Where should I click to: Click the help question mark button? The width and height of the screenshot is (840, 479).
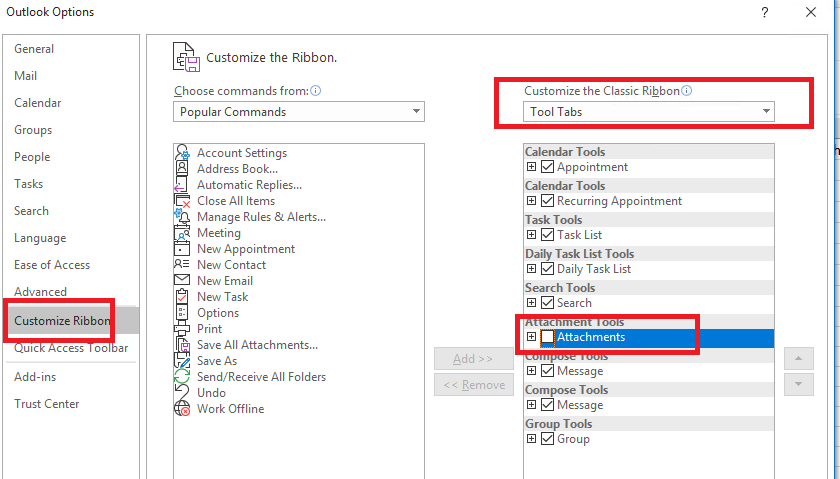(x=764, y=12)
